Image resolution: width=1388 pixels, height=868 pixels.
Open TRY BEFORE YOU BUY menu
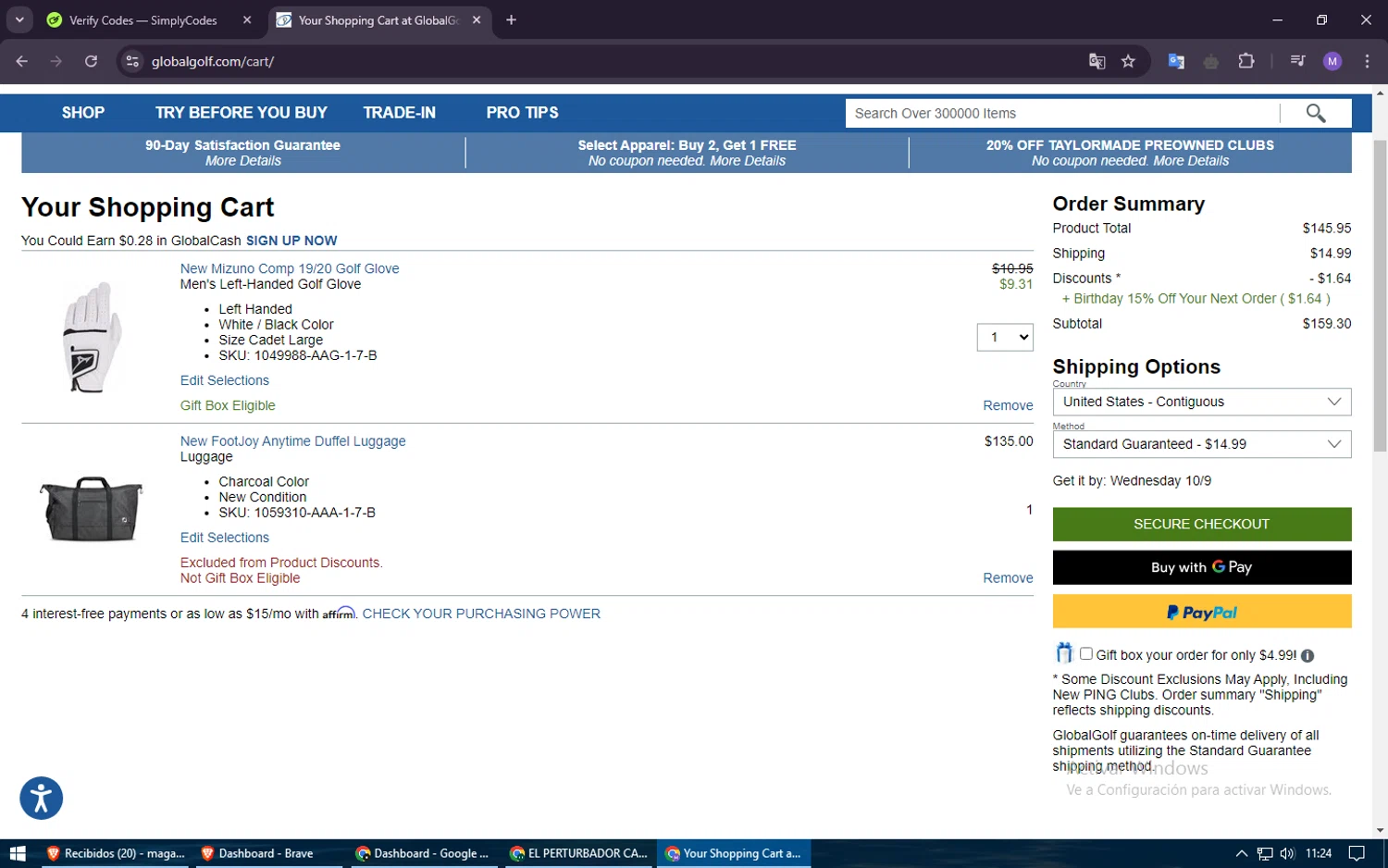242,113
